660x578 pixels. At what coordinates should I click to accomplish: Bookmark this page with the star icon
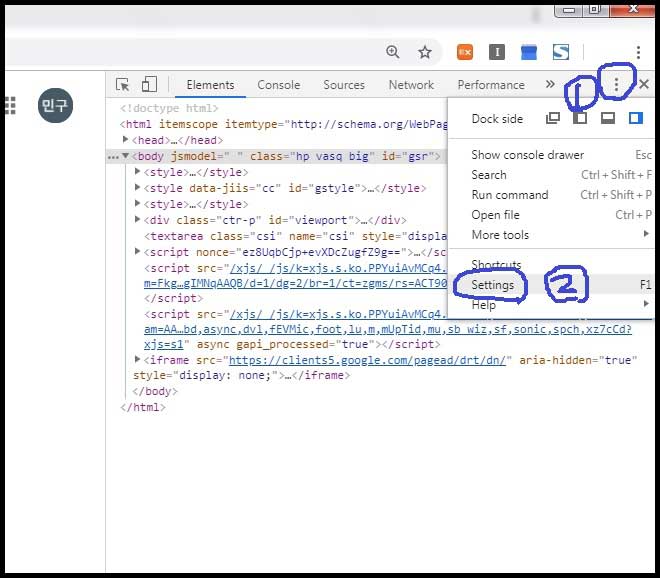[x=425, y=52]
